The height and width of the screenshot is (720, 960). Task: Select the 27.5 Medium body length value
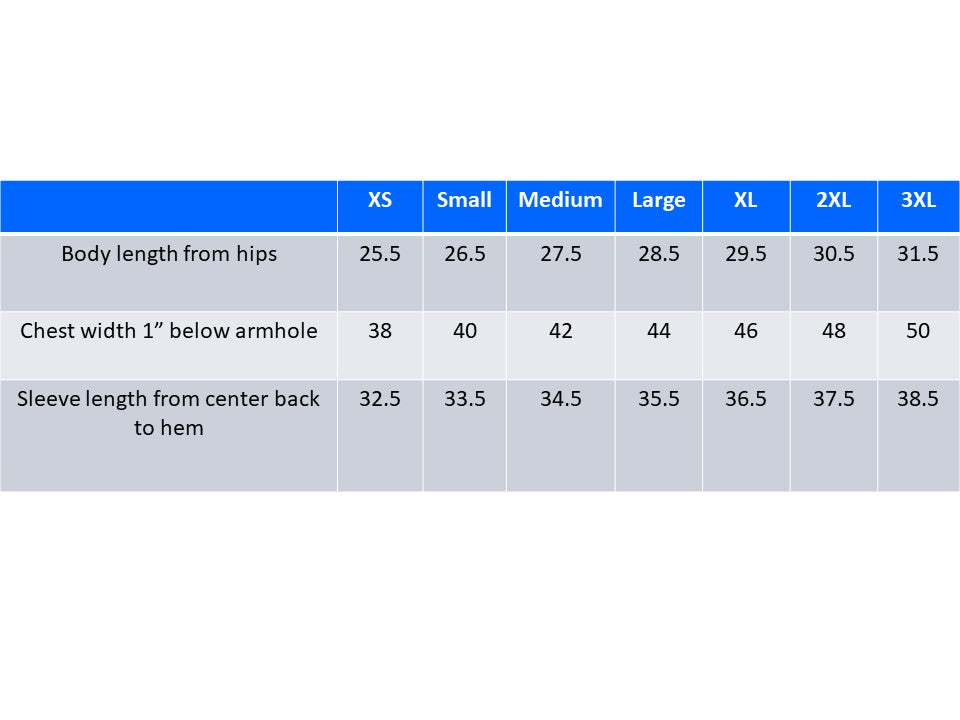[x=560, y=254]
